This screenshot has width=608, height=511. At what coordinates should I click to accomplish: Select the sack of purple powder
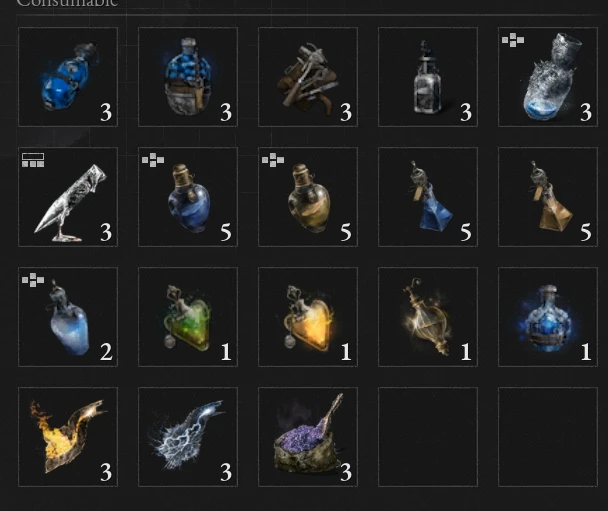[308, 437]
